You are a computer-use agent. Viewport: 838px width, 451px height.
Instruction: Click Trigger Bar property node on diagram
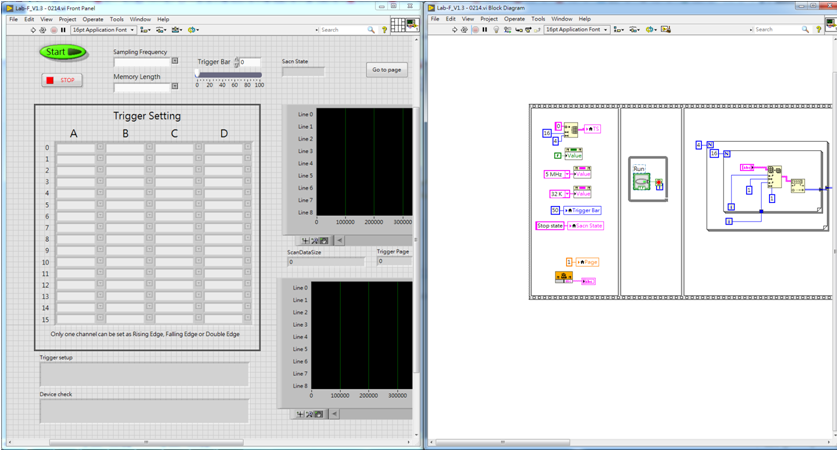coord(583,211)
